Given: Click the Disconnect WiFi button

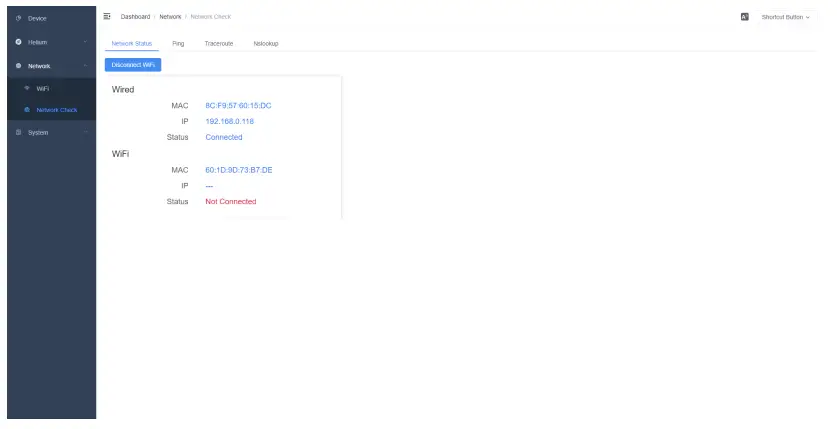Looking at the screenshot, I should (x=133, y=65).
